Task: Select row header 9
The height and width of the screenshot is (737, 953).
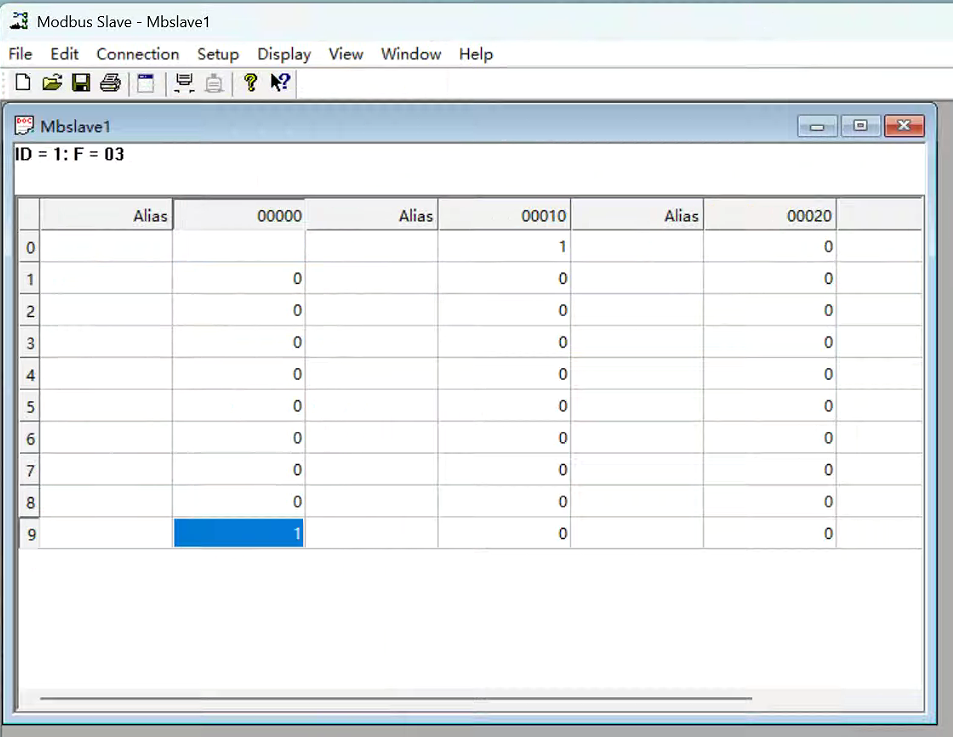Action: coord(30,533)
